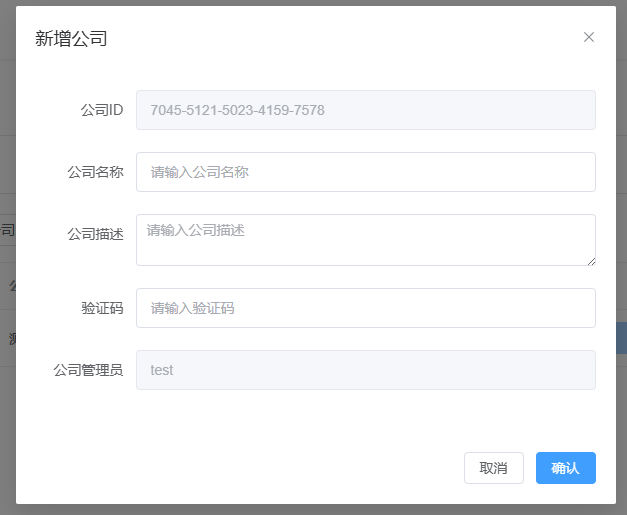Image resolution: width=627 pixels, height=515 pixels.
Task: Click the 公司管理员 label
Action: click(88, 370)
